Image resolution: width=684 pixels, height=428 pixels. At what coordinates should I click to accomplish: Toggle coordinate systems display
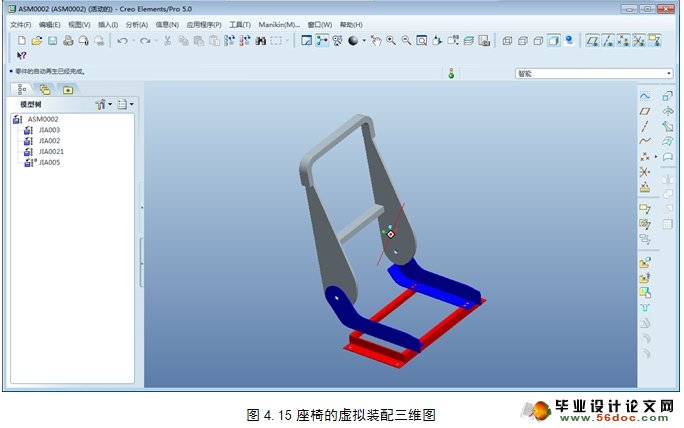[639, 41]
